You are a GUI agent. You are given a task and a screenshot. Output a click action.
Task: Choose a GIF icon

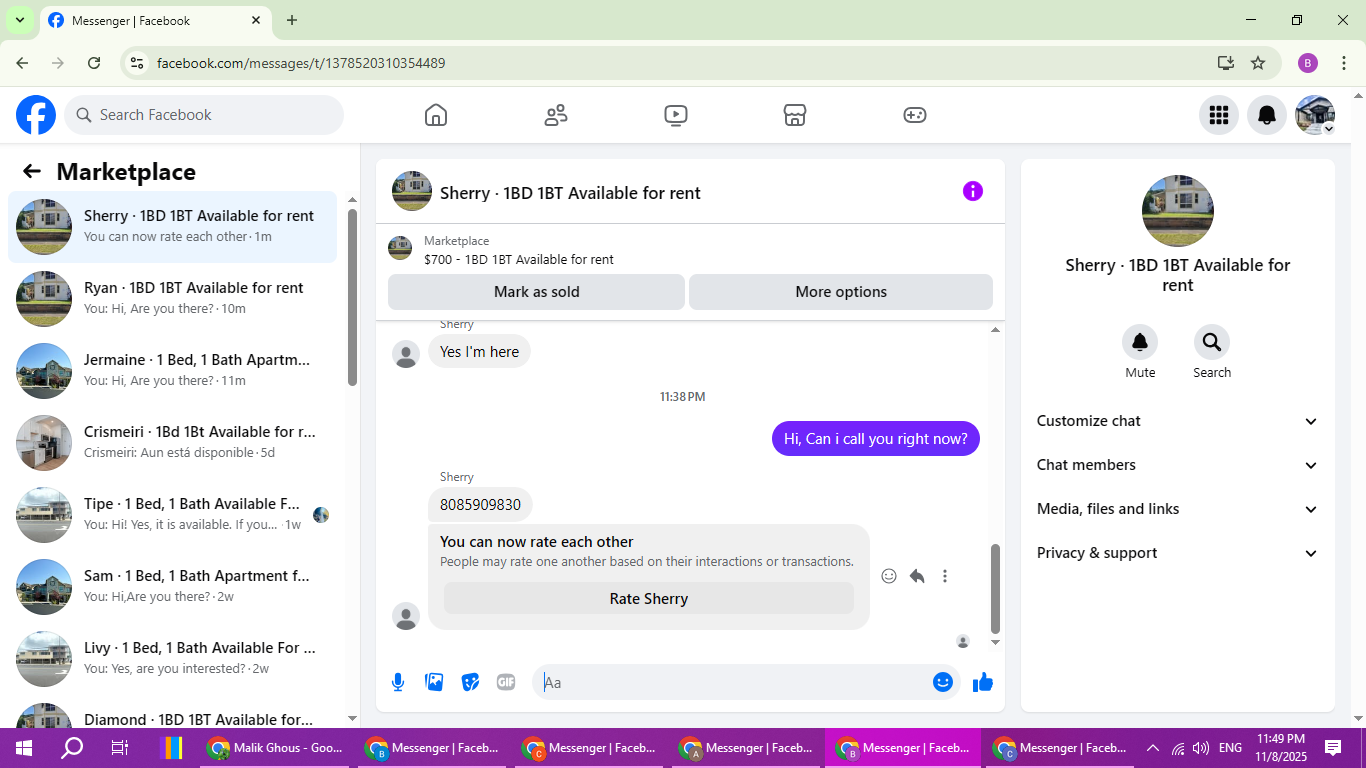(506, 682)
